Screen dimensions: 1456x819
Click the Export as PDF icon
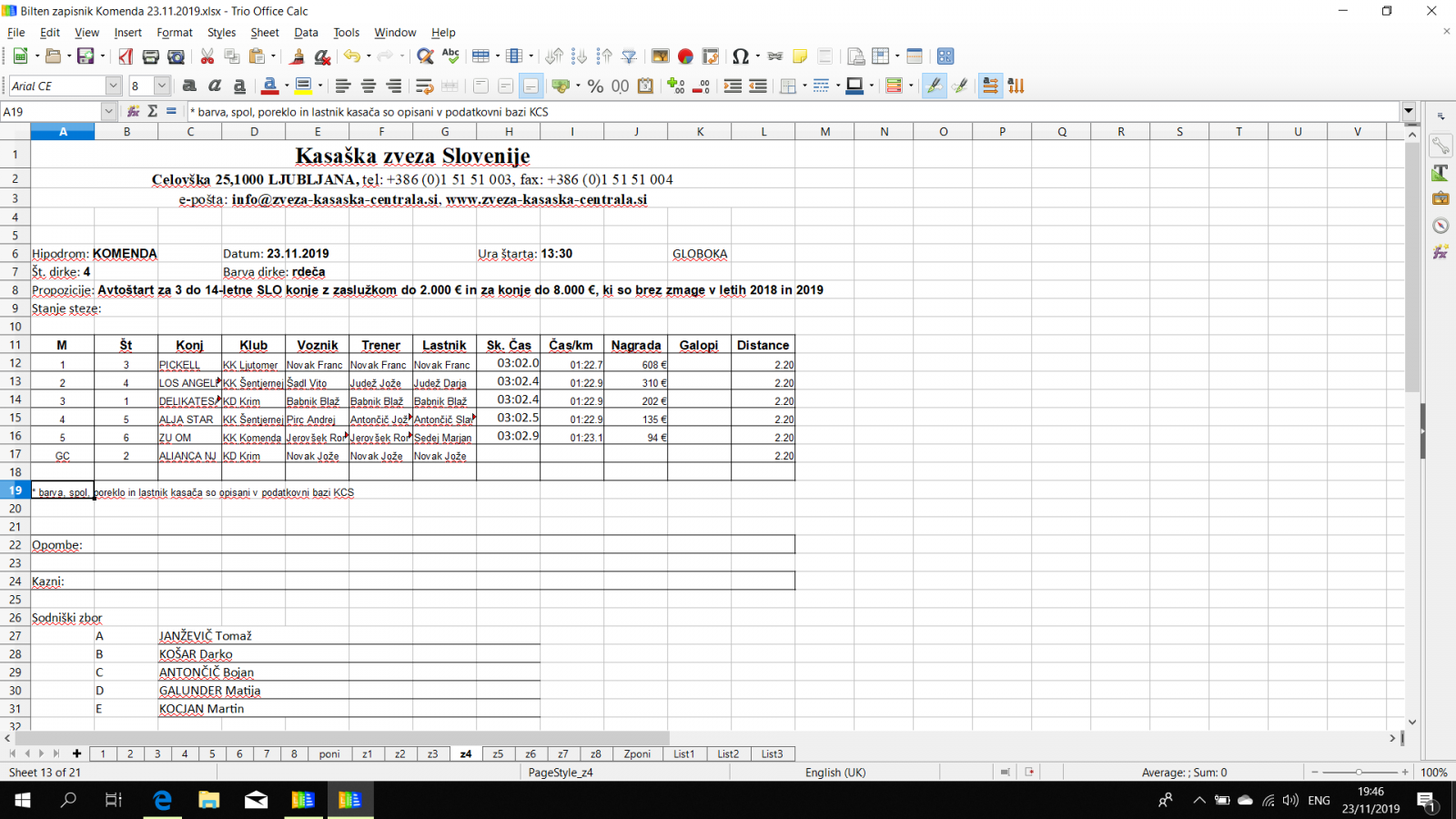click(x=126, y=56)
